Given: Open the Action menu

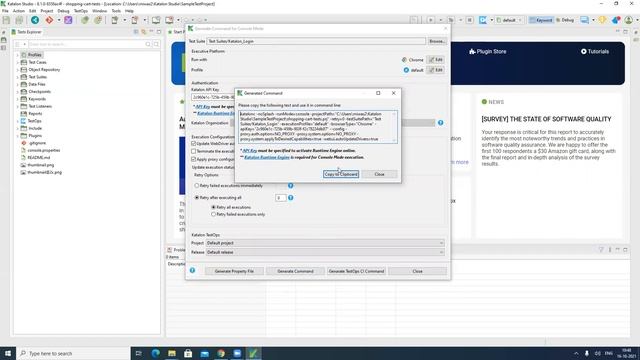Looking at the screenshot, I should 19,11.
